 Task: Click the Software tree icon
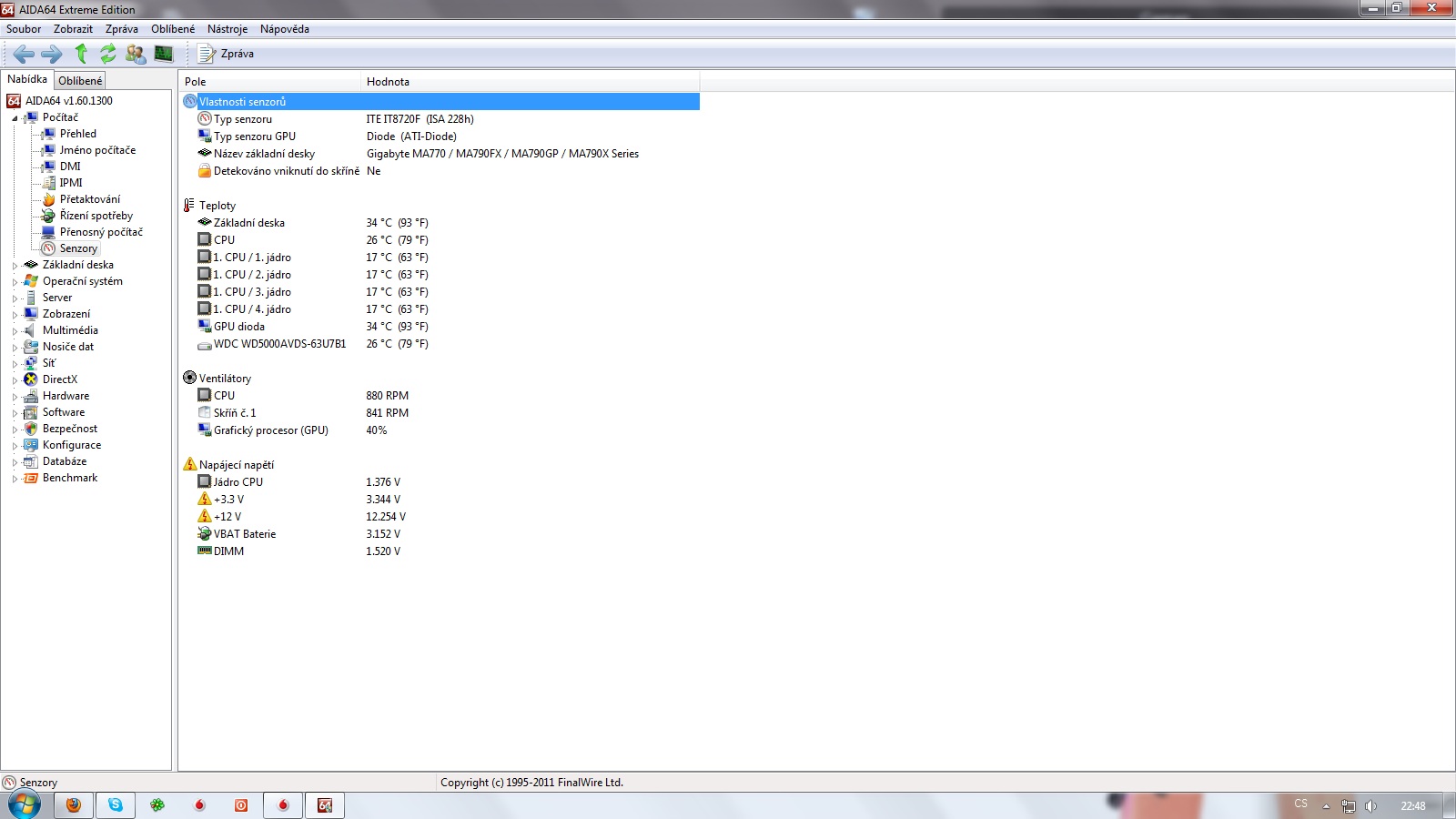coord(31,412)
